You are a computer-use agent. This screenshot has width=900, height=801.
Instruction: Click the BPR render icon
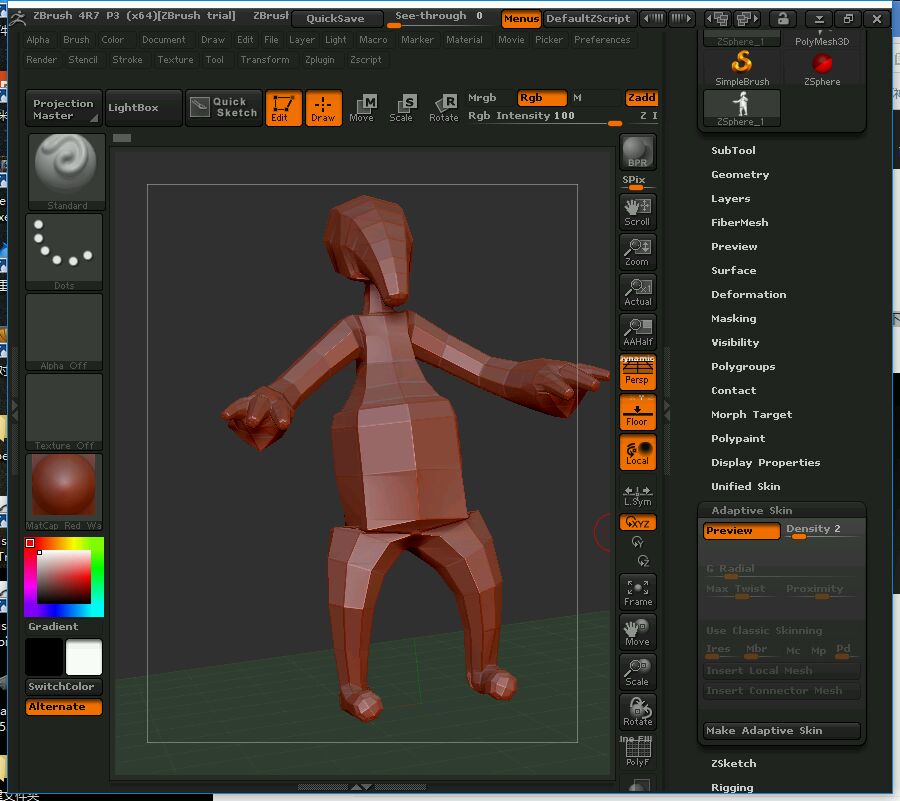coord(637,153)
